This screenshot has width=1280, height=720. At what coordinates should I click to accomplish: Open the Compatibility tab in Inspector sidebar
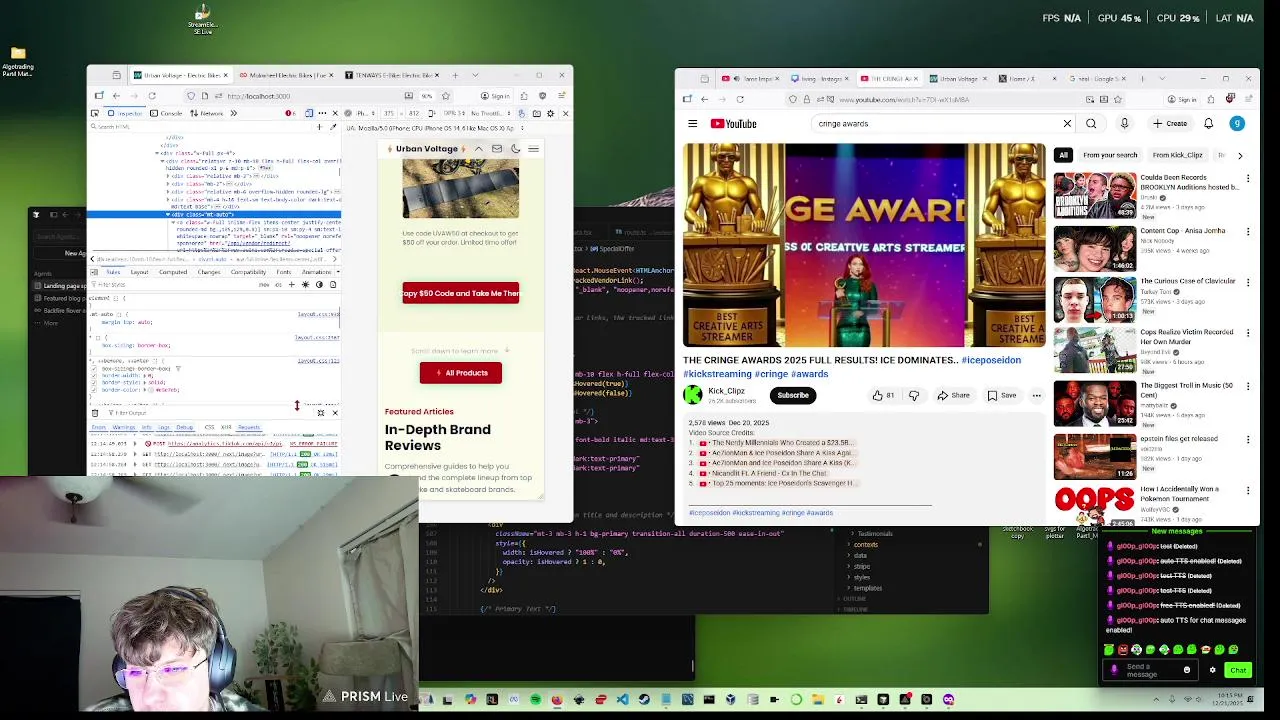point(248,272)
